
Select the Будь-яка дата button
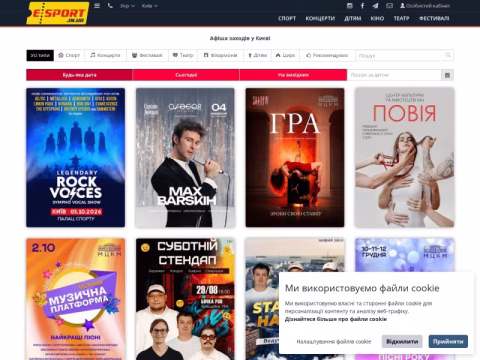79,75
